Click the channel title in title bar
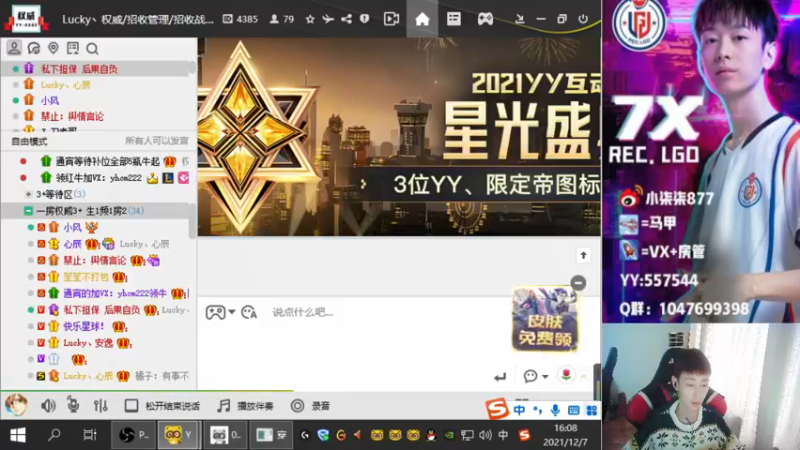800x450 pixels. coord(138,19)
